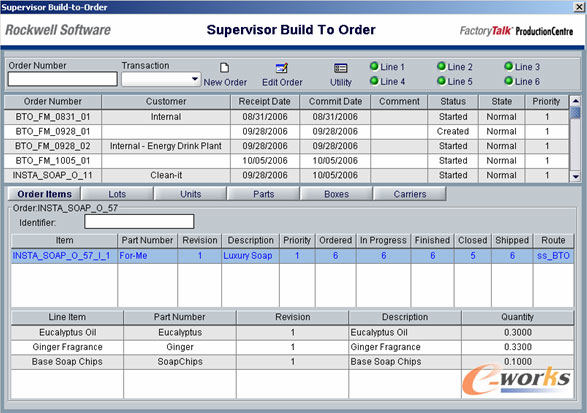Screen dimensions: 587x413
Task: Launch the Utility icon
Action: 340,68
